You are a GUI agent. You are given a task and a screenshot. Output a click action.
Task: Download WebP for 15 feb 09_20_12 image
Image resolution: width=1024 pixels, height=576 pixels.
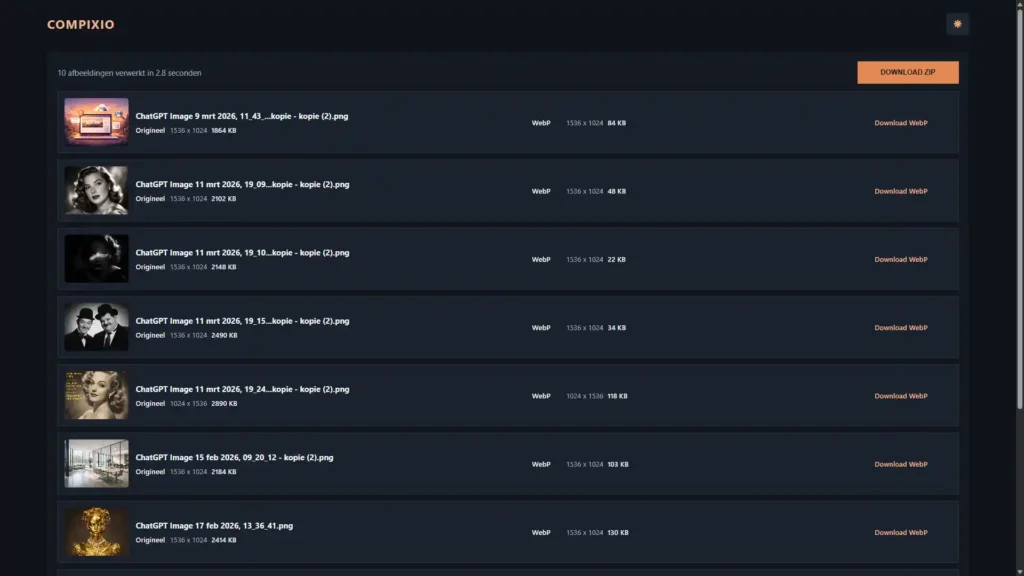tap(900, 464)
